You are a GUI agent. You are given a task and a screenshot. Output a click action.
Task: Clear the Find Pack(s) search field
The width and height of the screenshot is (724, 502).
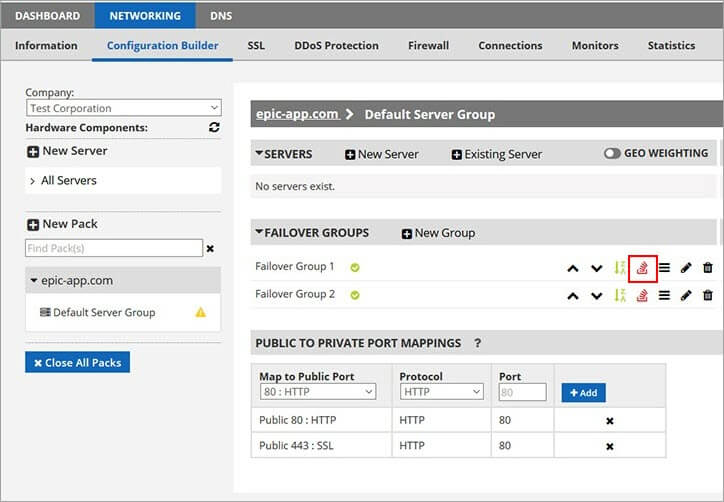210,248
